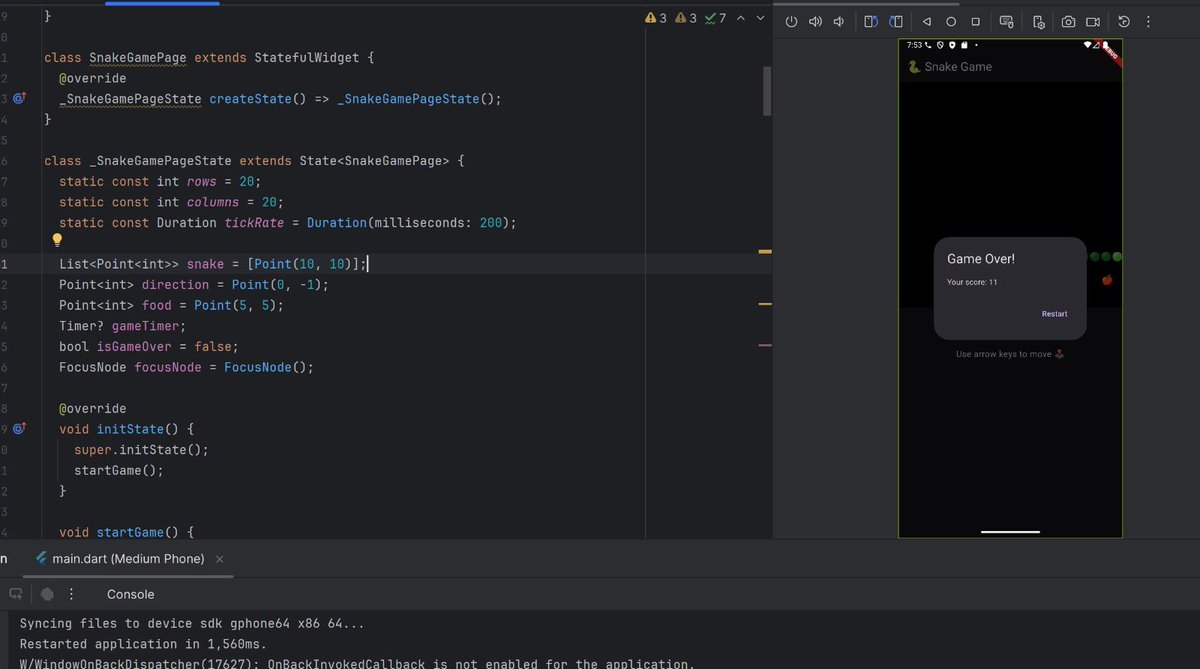Click the override gutter icon beside createState
The image size is (1200, 669).
click(20, 98)
